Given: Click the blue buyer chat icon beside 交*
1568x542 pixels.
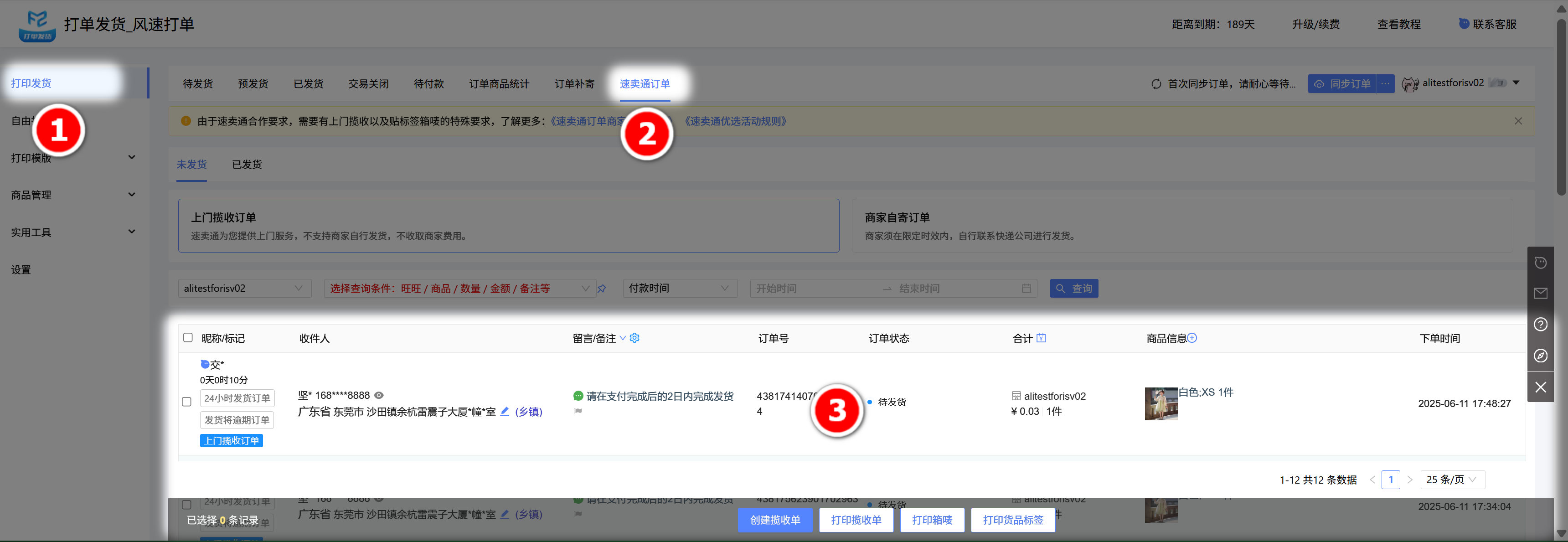Looking at the screenshot, I should click(x=205, y=364).
